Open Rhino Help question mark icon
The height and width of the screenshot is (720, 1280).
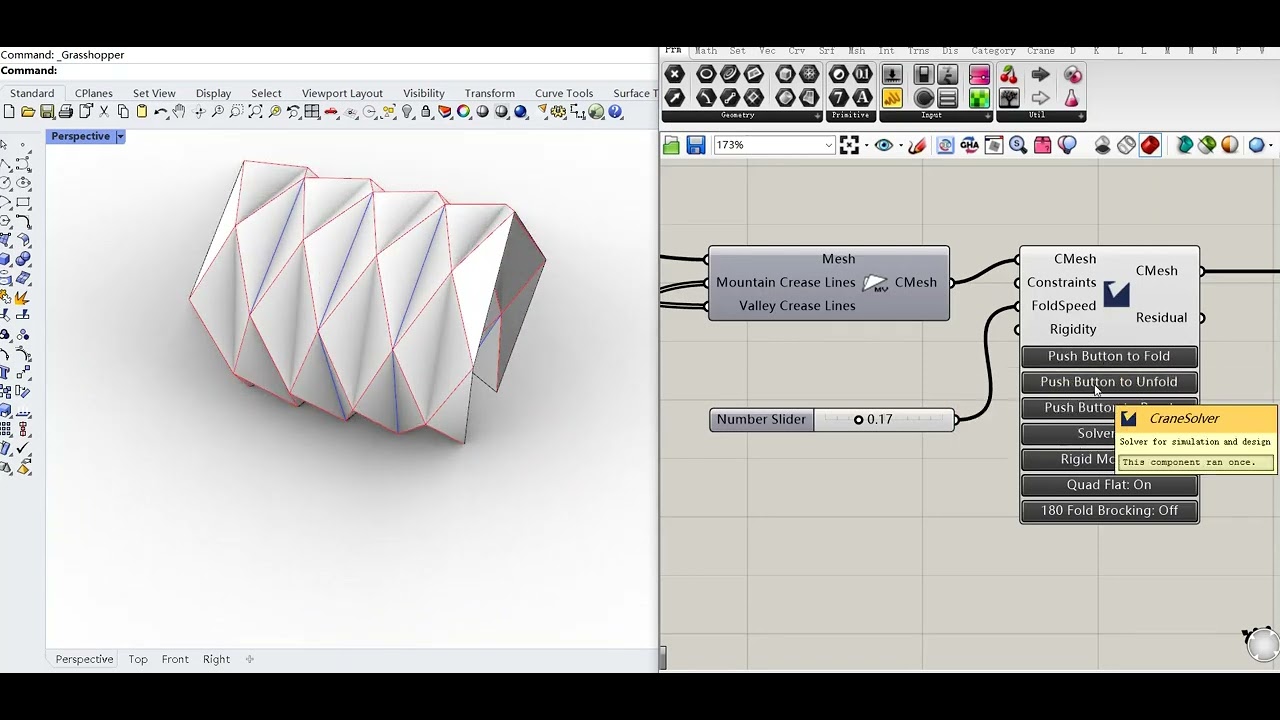[x=616, y=112]
